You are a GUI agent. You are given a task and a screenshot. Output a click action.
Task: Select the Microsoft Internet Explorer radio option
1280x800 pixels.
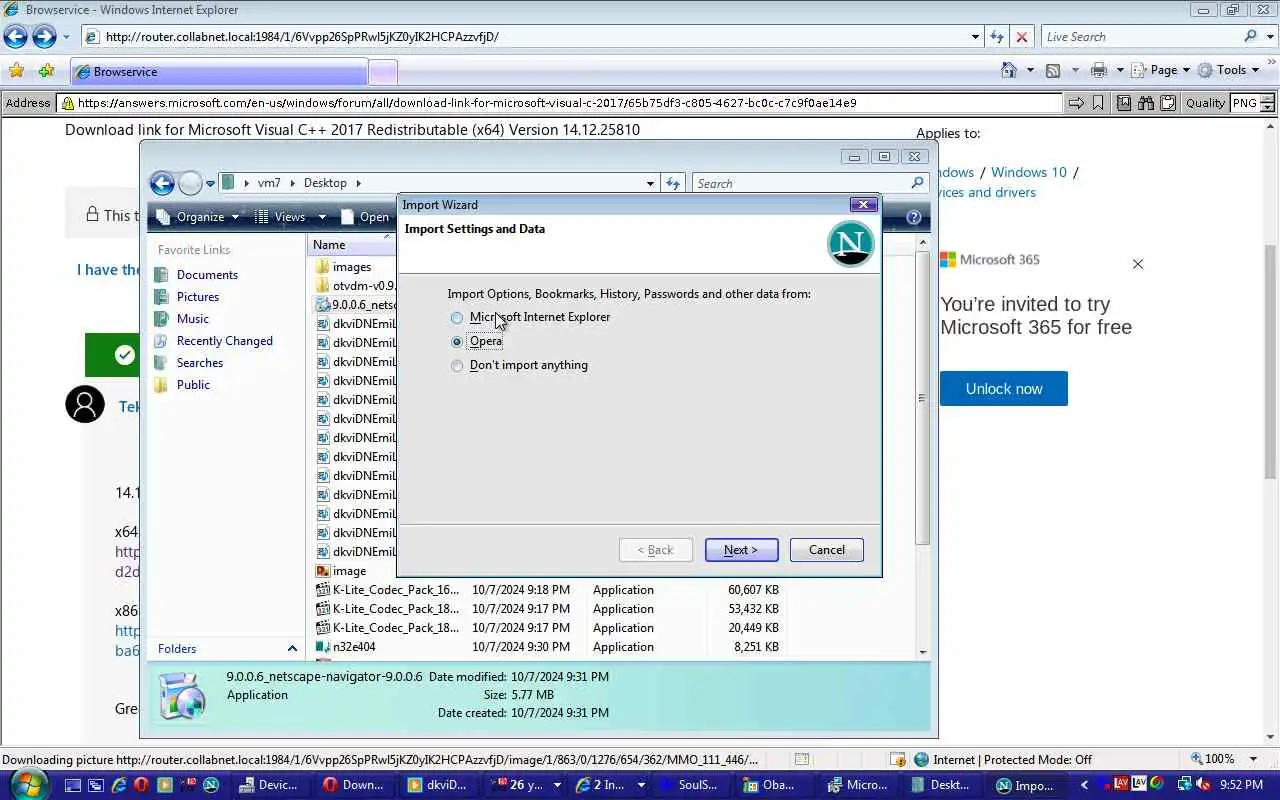click(x=457, y=318)
